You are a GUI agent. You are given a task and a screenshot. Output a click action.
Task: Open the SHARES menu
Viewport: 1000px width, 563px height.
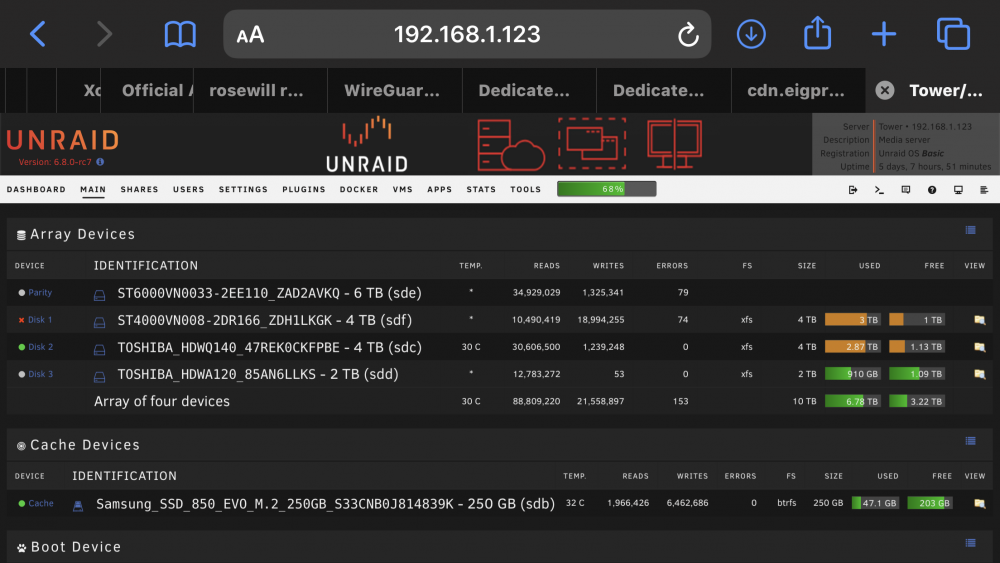(x=139, y=189)
